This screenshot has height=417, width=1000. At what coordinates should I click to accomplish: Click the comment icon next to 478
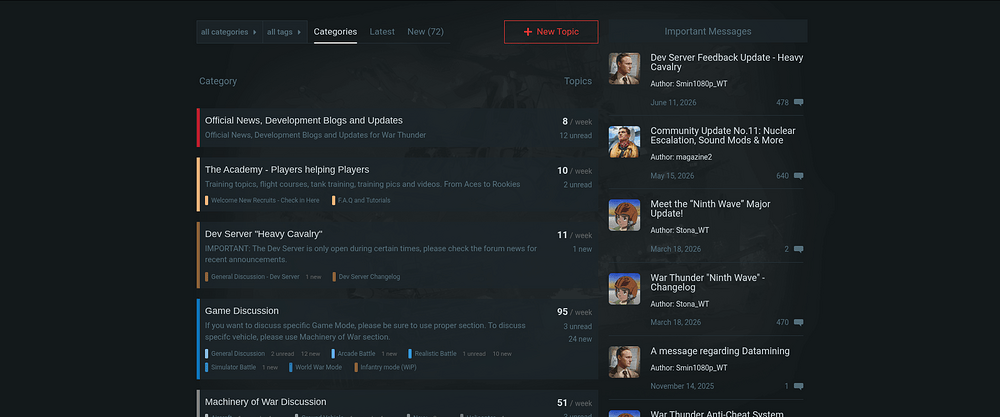tap(798, 103)
